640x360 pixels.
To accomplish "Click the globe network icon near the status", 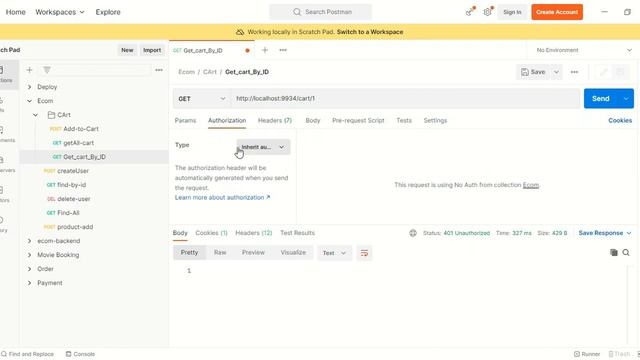I will 413,233.
